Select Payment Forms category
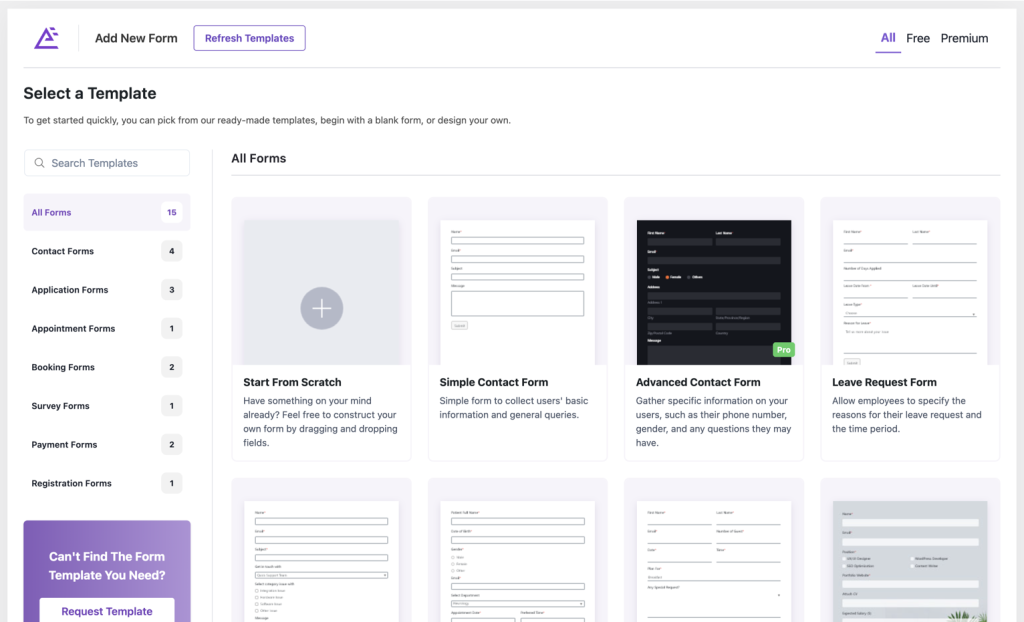Screen dimensions: 1024x622 point(107,444)
